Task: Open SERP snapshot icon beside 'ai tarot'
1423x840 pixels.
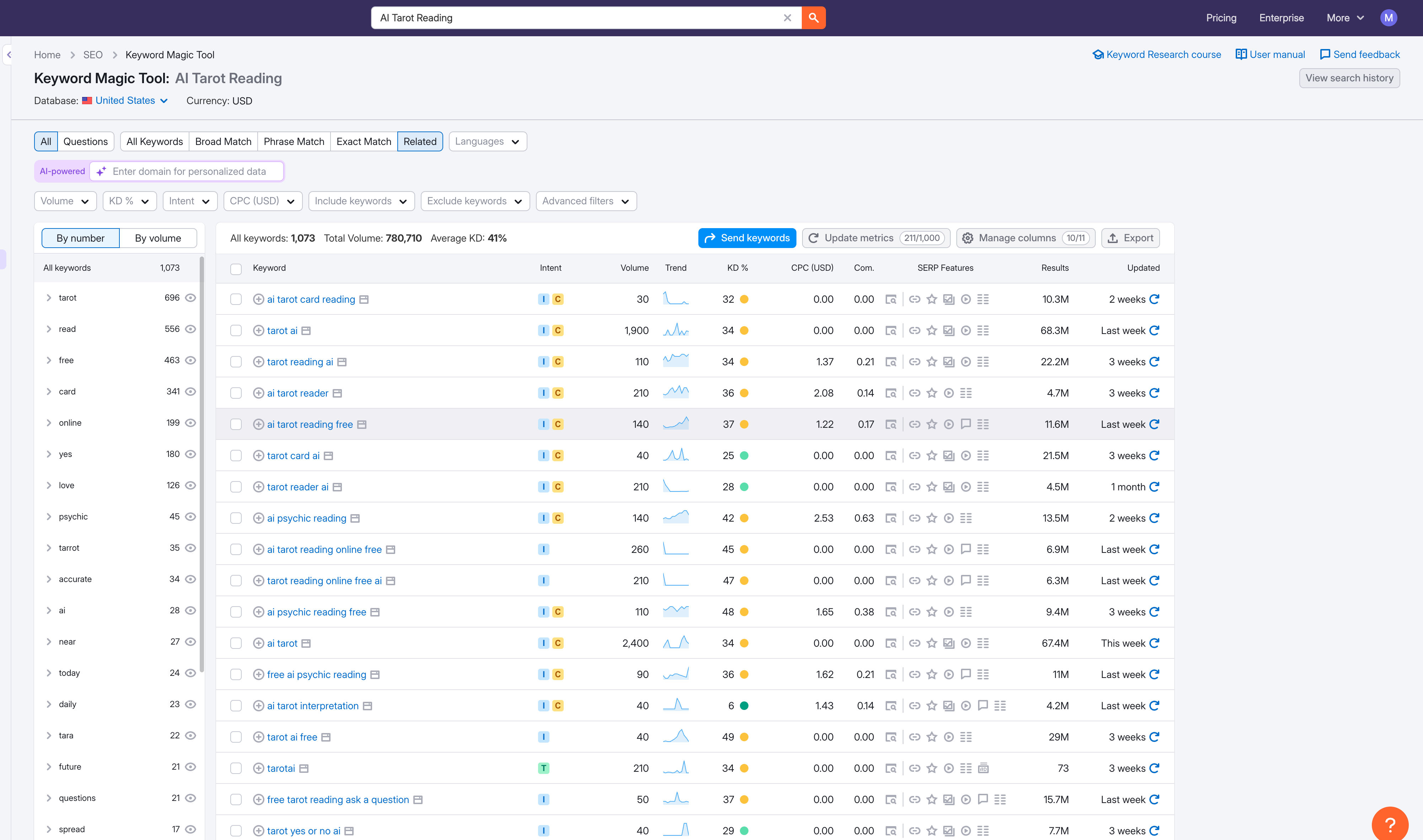Action: tap(306, 643)
